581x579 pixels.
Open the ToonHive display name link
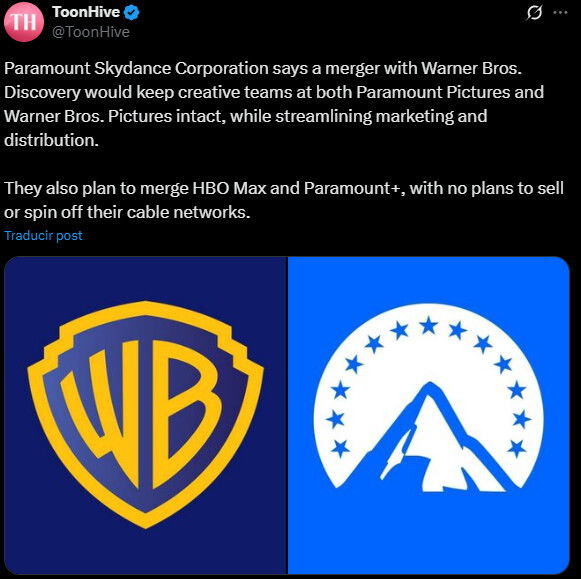pyautogui.click(x=86, y=12)
